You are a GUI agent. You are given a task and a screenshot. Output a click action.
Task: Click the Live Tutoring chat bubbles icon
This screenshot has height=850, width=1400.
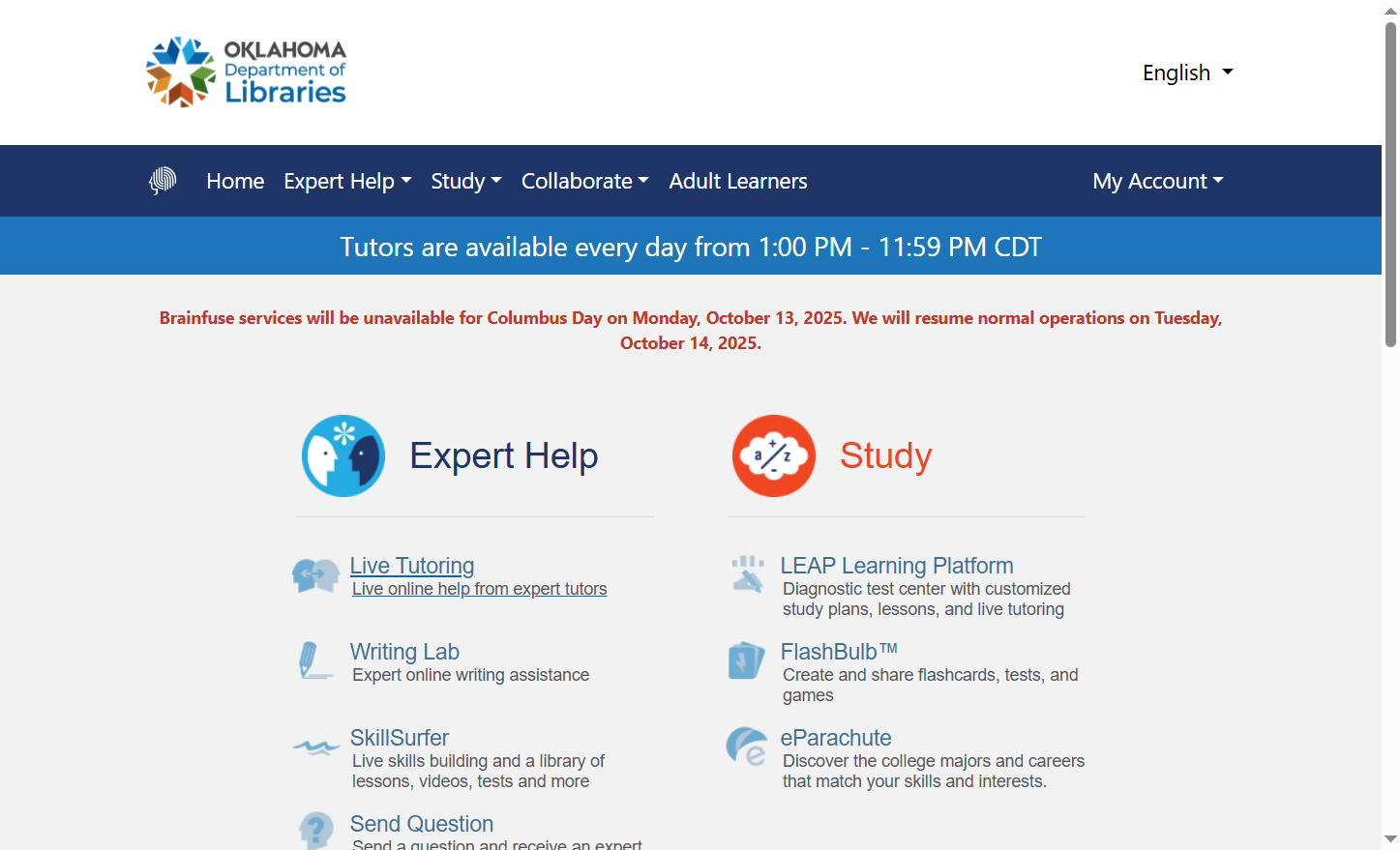[315, 575]
